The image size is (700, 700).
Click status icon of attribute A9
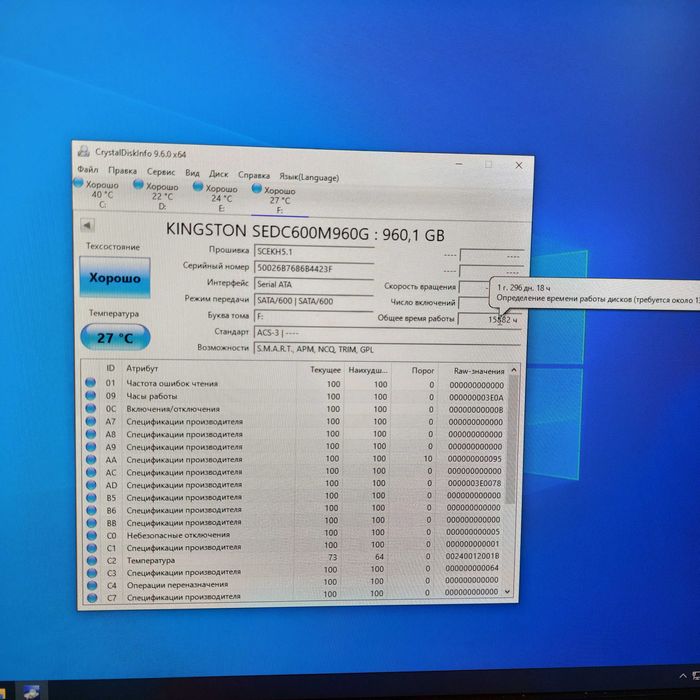pyautogui.click(x=91, y=446)
